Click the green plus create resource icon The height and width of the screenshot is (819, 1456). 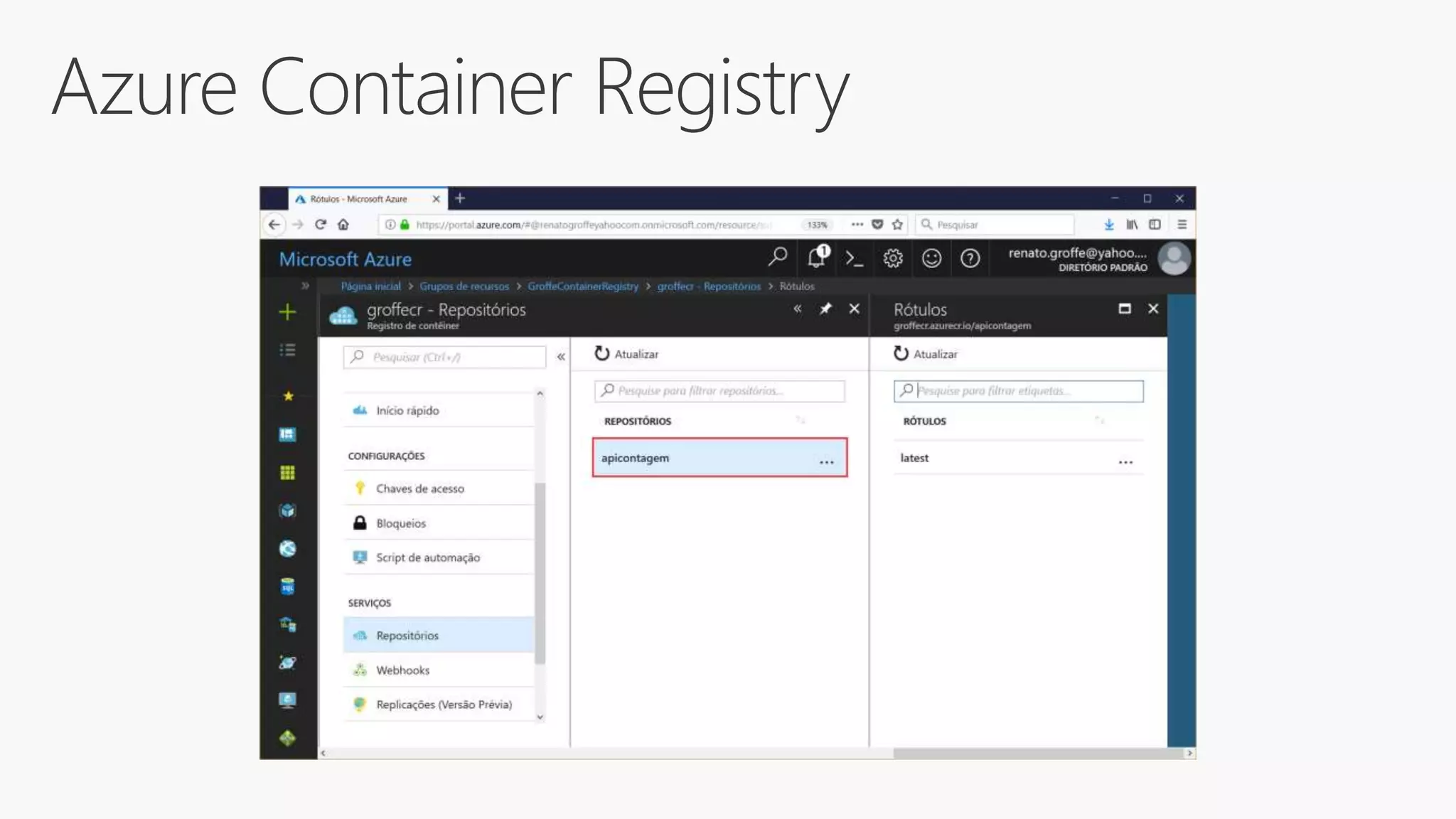(287, 311)
